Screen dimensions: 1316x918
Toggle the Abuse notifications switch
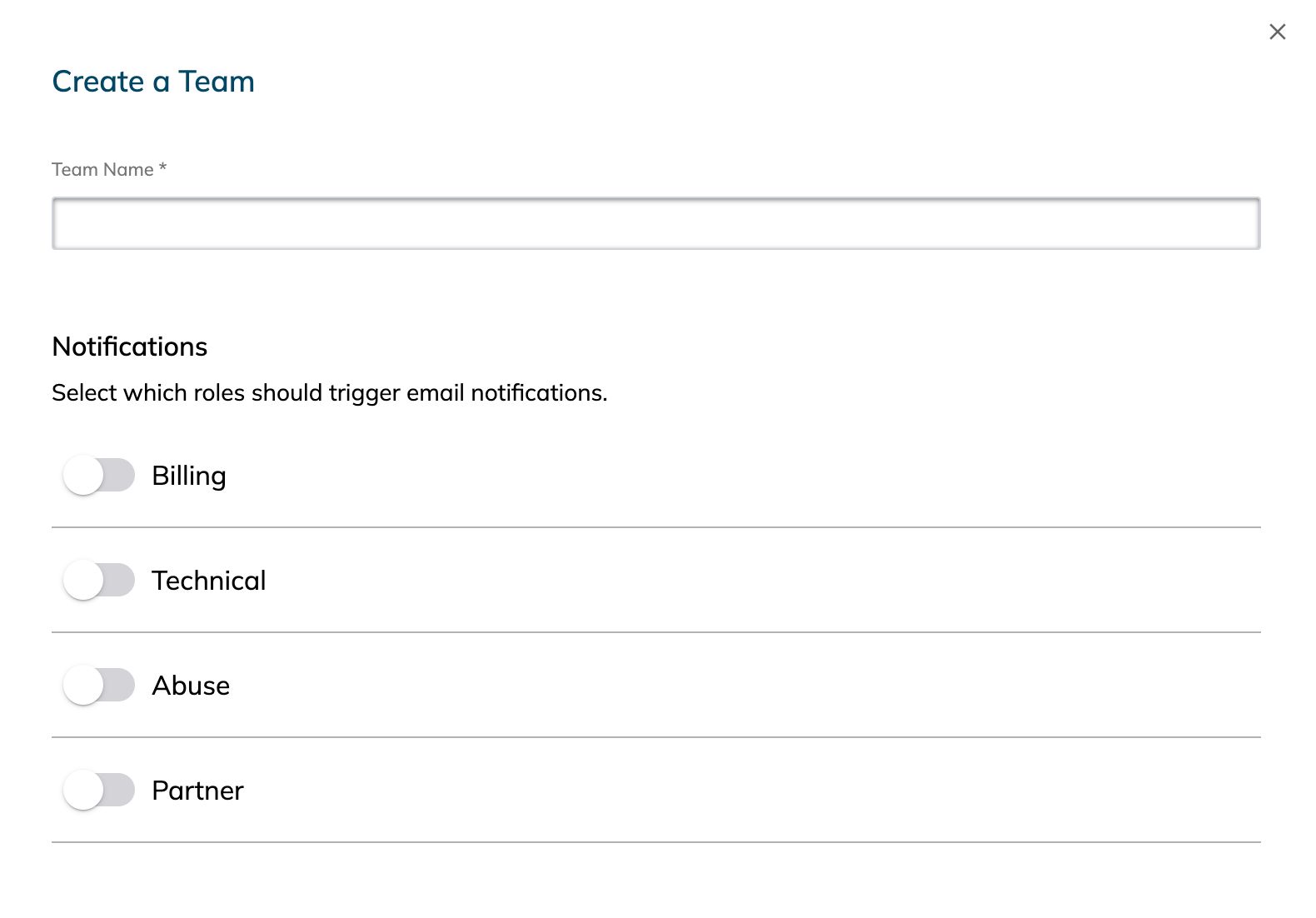coord(99,686)
